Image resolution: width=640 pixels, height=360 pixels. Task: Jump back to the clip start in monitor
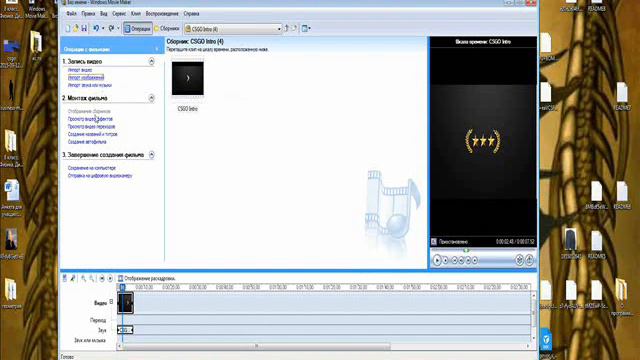pyautogui.click(x=454, y=260)
